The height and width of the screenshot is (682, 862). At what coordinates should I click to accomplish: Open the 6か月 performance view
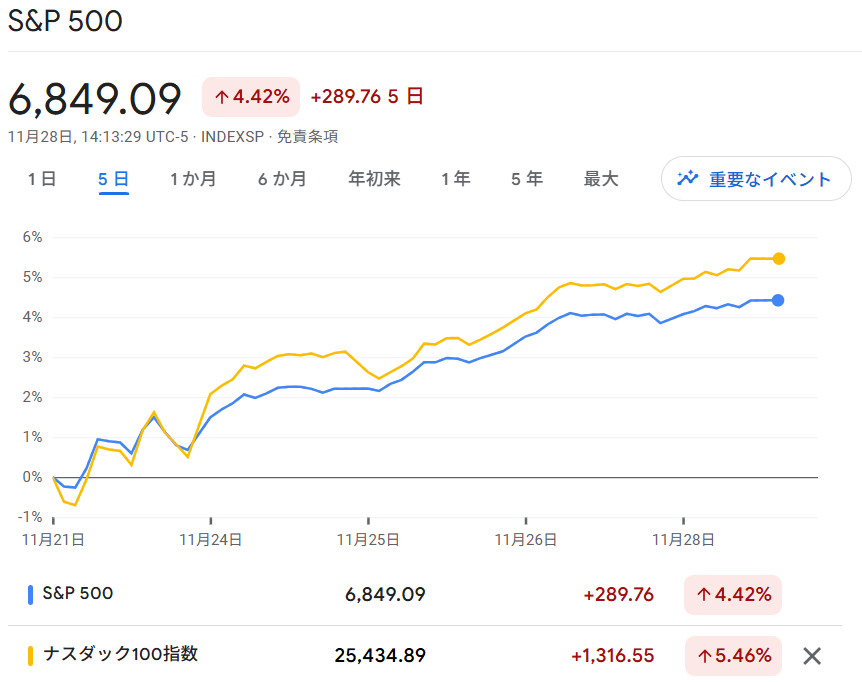pyautogui.click(x=282, y=178)
